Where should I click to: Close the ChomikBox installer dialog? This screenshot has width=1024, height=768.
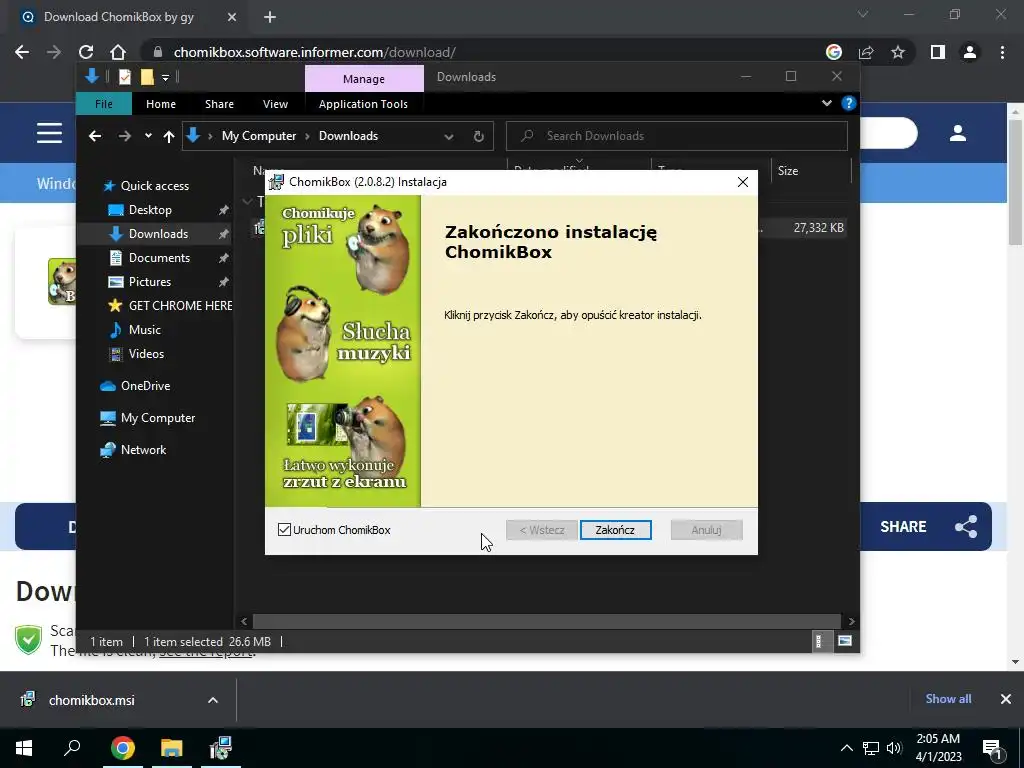743,182
